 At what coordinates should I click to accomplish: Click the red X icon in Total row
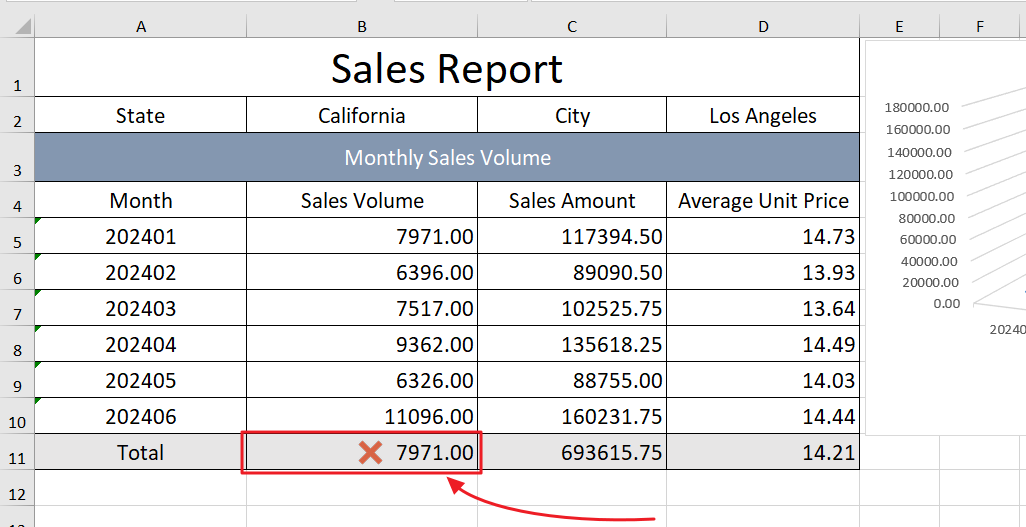click(x=370, y=452)
